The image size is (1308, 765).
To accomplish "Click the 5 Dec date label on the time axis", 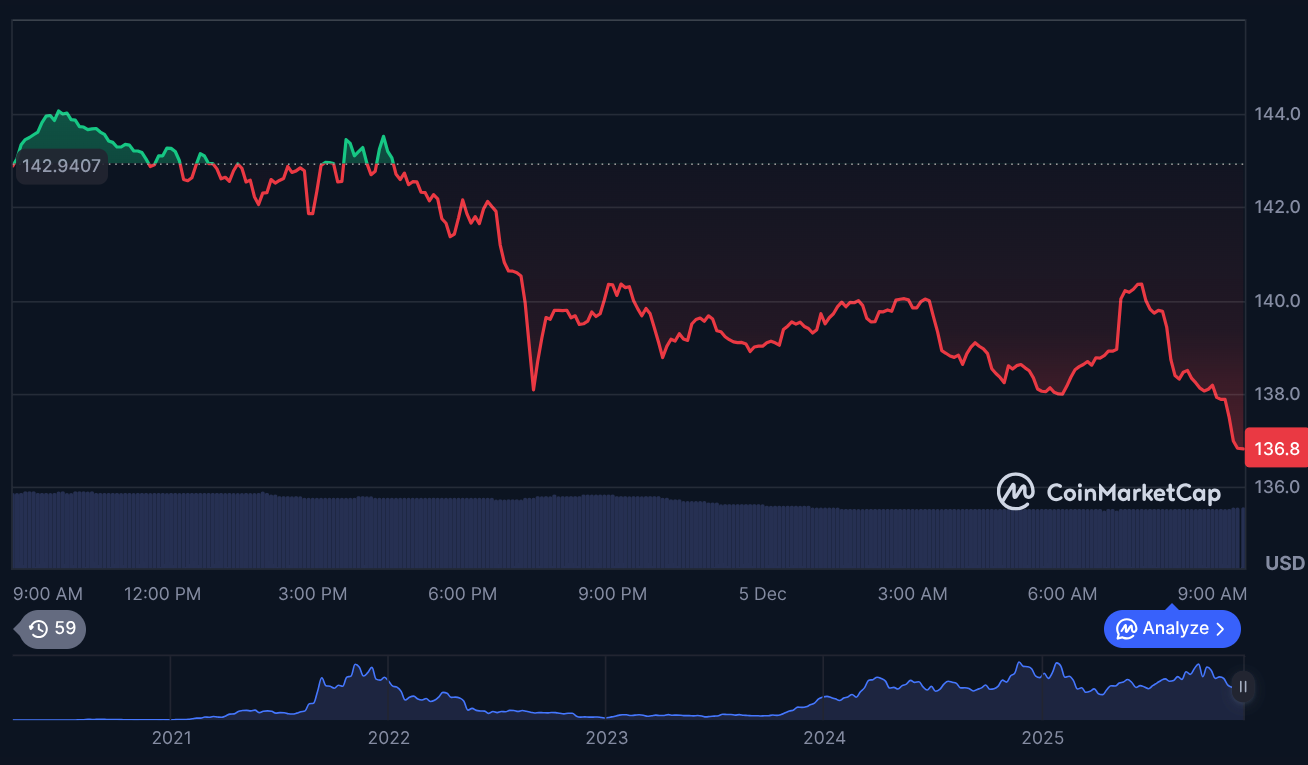I will click(762, 594).
